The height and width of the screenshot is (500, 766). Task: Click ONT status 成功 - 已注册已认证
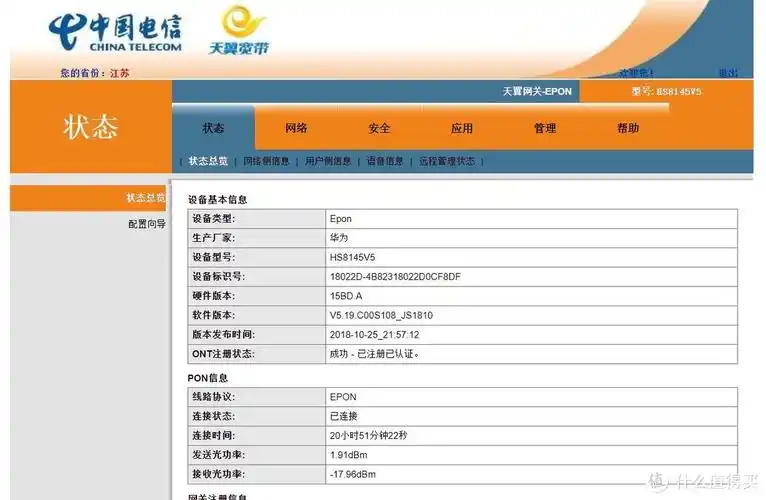pos(374,354)
